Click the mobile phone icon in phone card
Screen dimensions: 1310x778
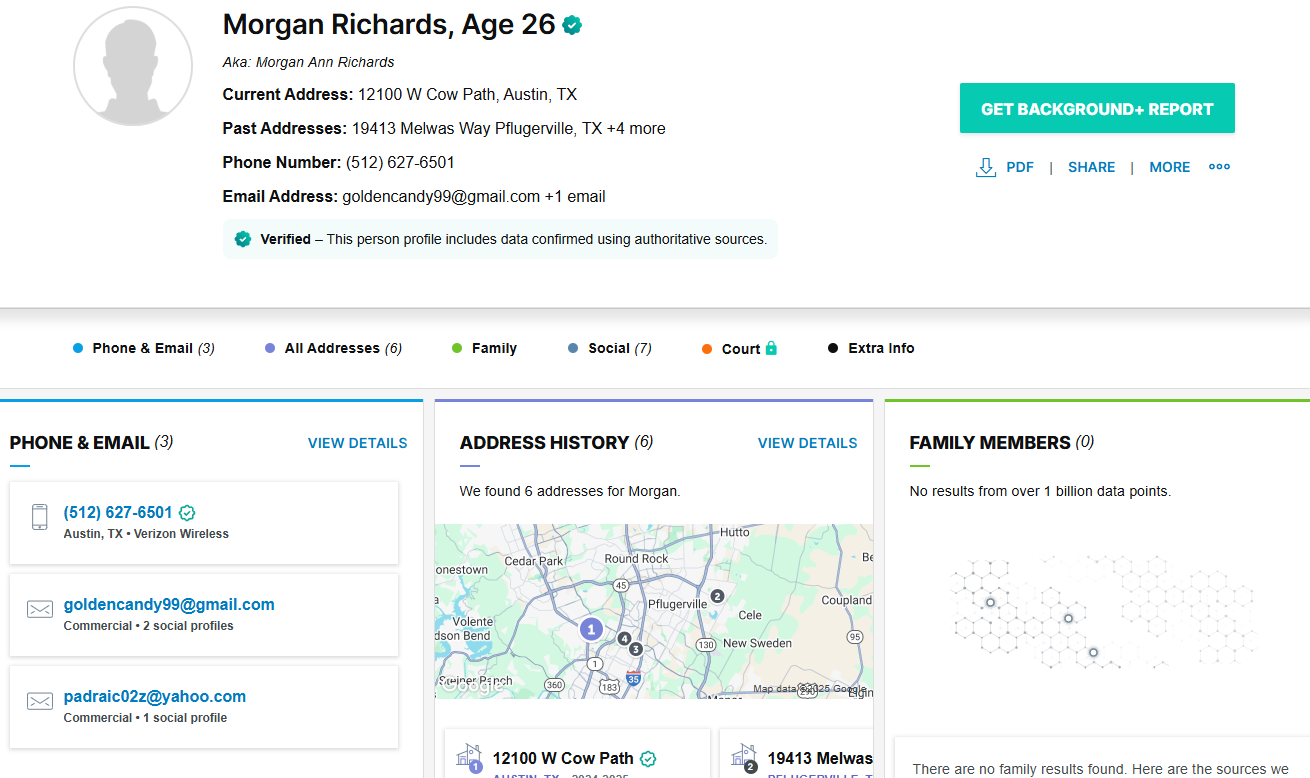point(39,517)
